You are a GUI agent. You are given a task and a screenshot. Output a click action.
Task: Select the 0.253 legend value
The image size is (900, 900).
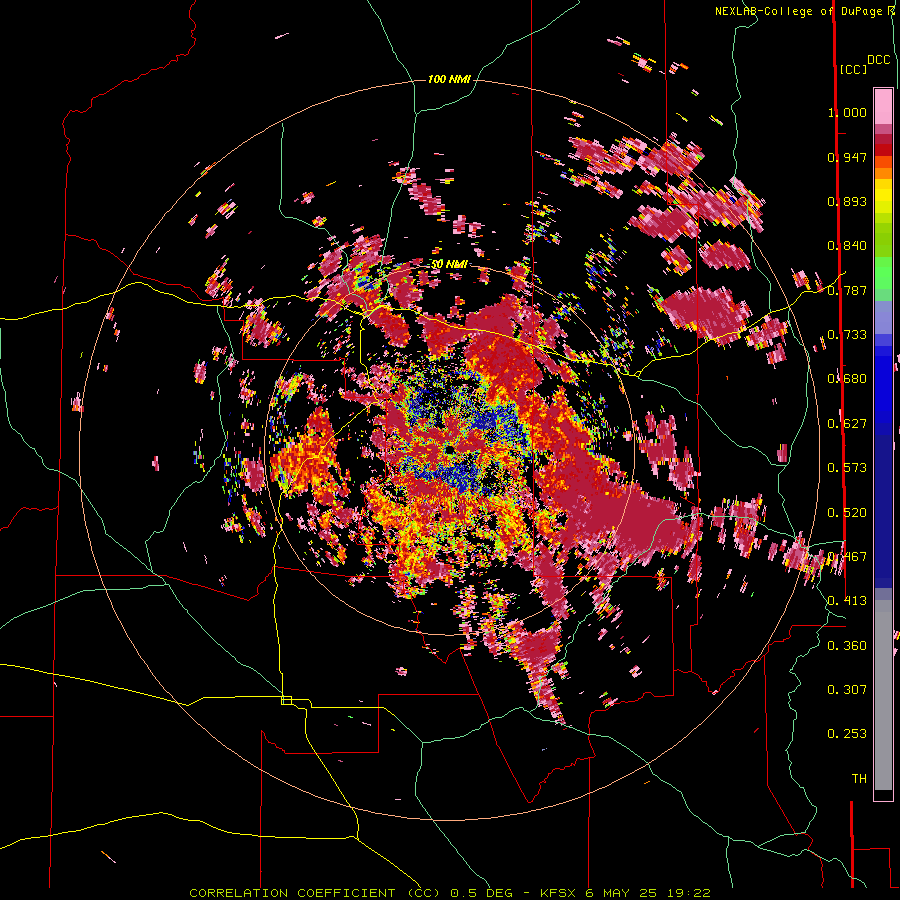point(847,734)
